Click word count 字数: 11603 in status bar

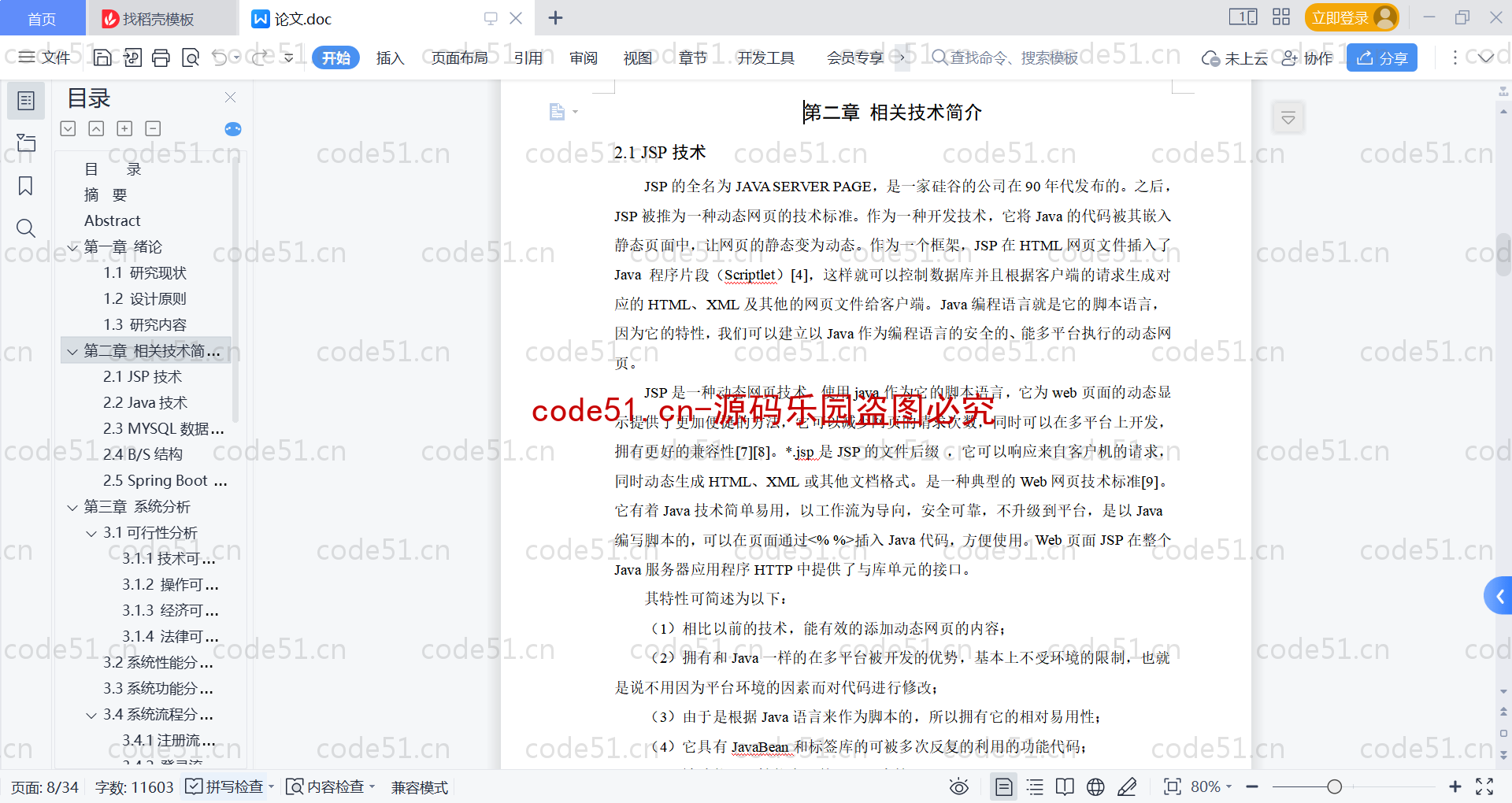click(x=134, y=787)
